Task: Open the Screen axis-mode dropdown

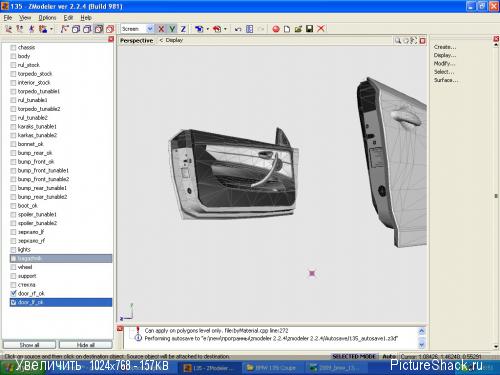Action: (x=150, y=29)
